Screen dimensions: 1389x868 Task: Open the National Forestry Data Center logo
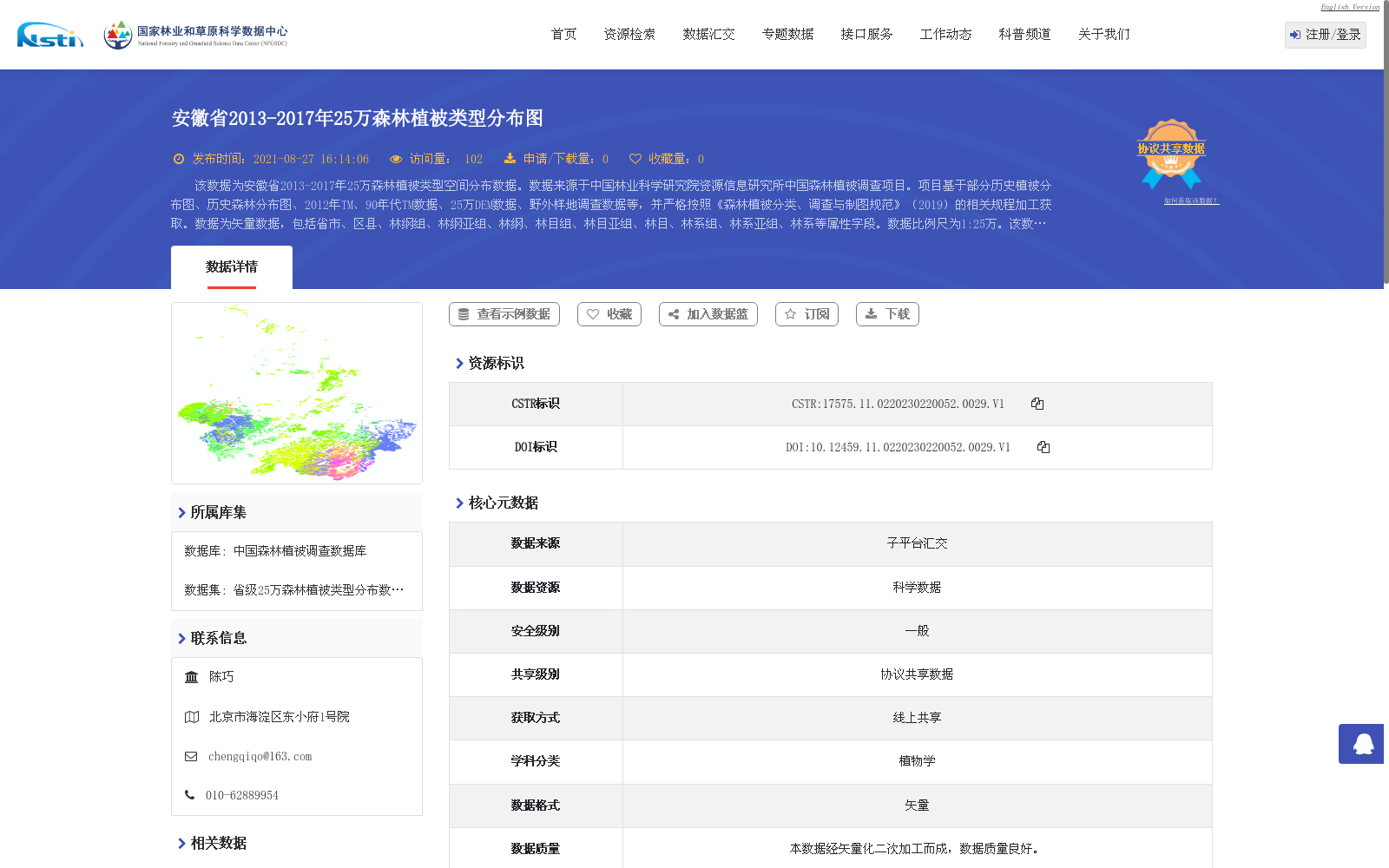(195, 35)
